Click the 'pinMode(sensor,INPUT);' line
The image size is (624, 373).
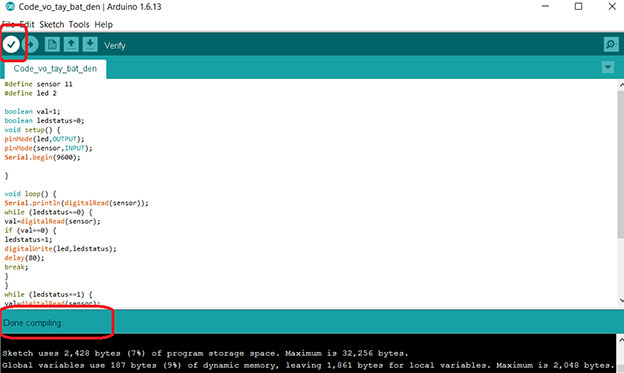pos(49,148)
